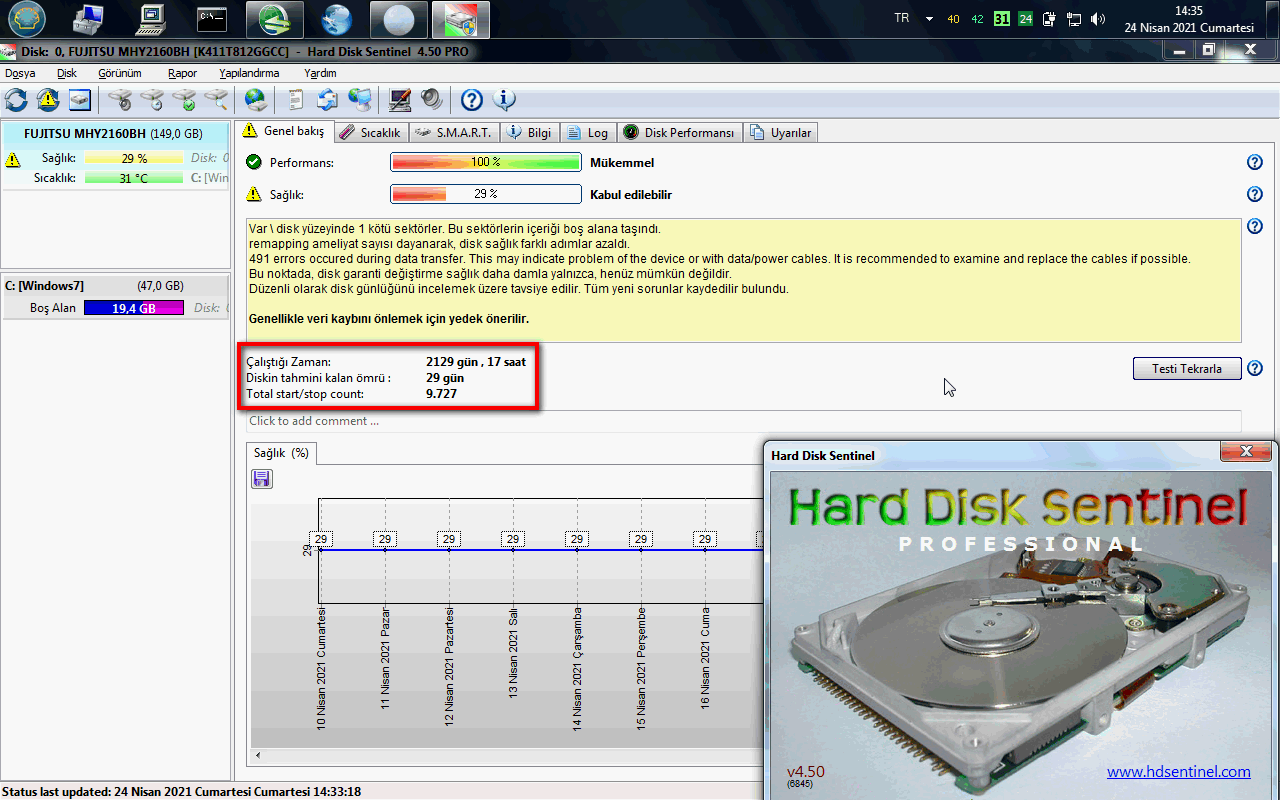1280x800 pixels.
Task: Switch to Disk Performansı tab
Action: pyautogui.click(x=680, y=132)
